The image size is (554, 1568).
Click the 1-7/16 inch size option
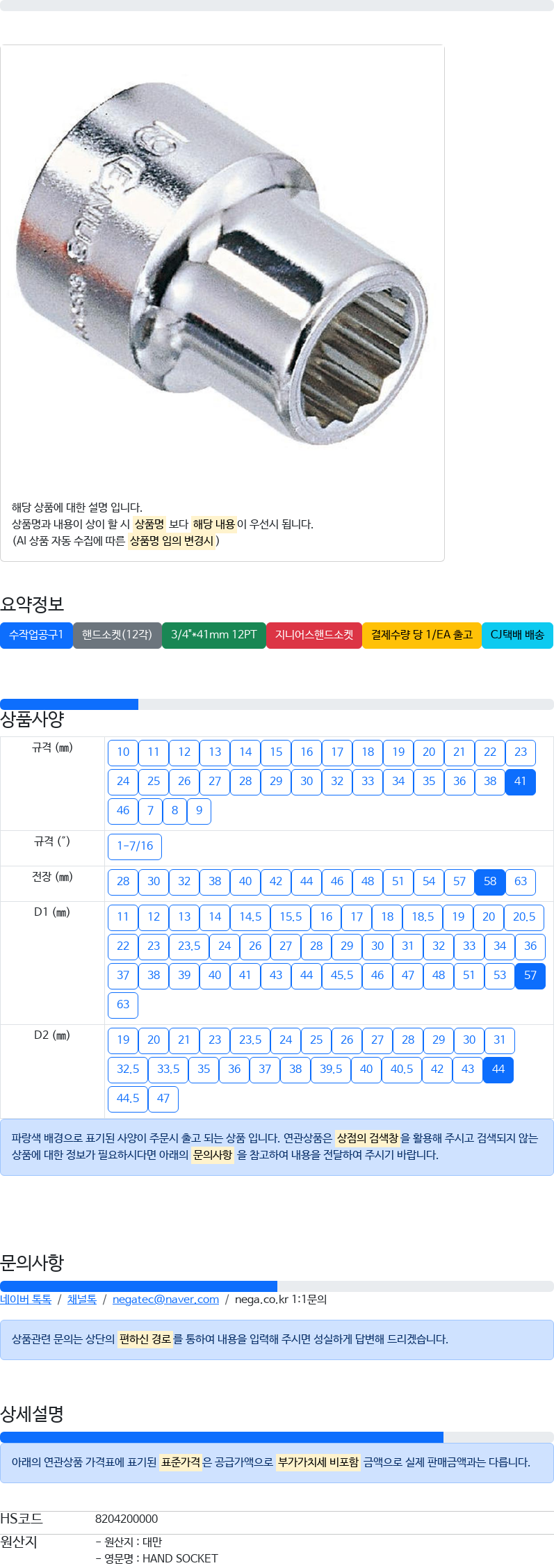coord(135,846)
